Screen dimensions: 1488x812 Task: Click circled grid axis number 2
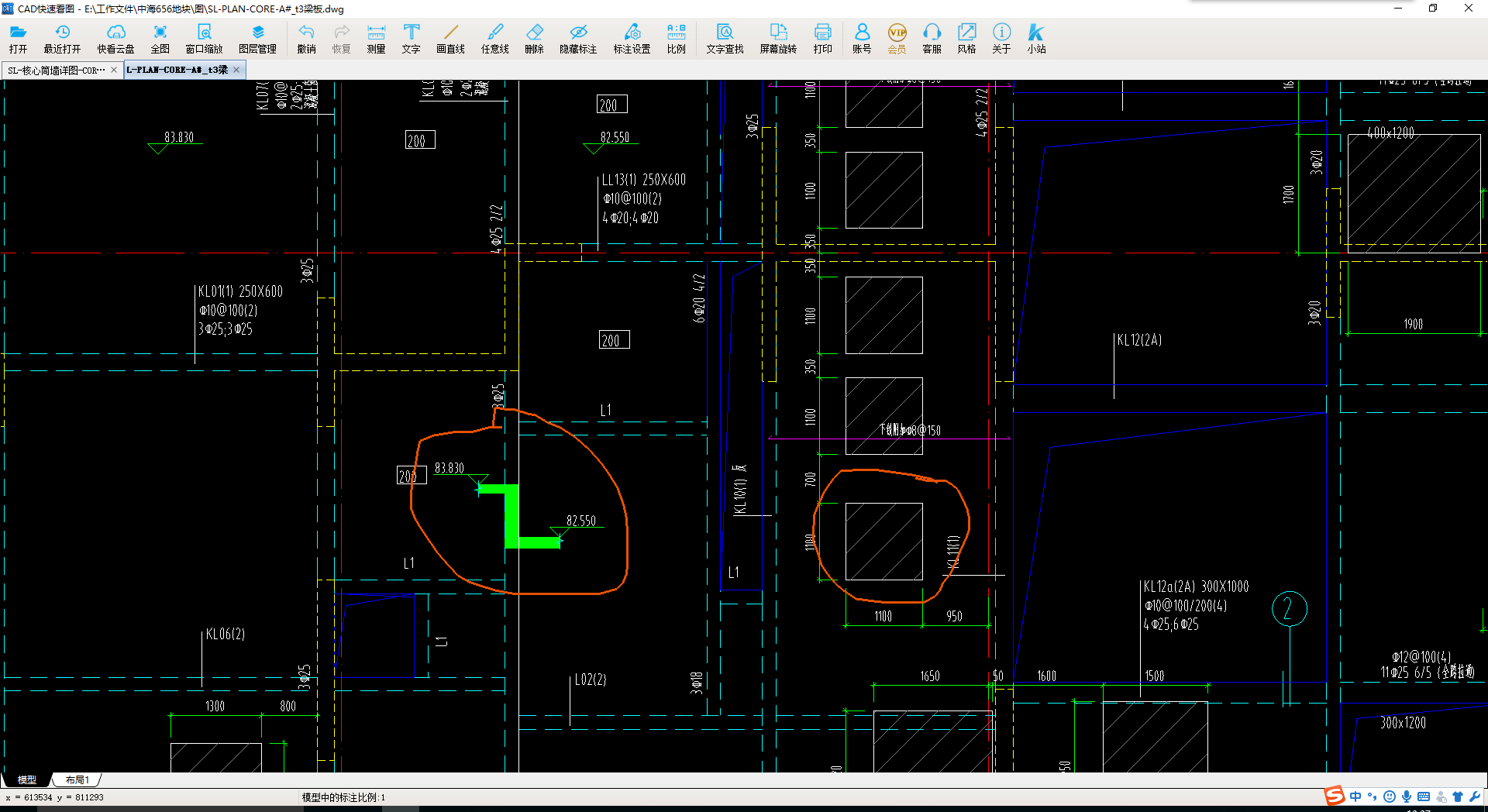1290,609
